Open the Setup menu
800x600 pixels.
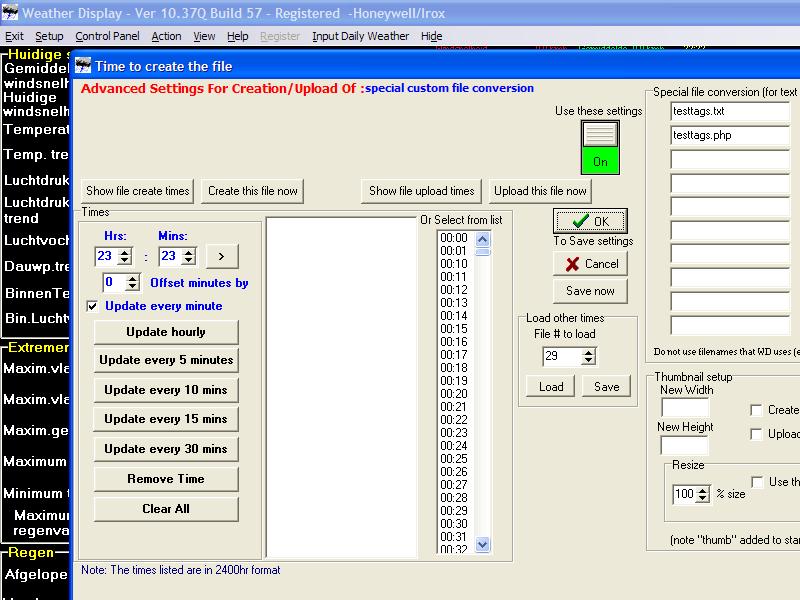49,36
